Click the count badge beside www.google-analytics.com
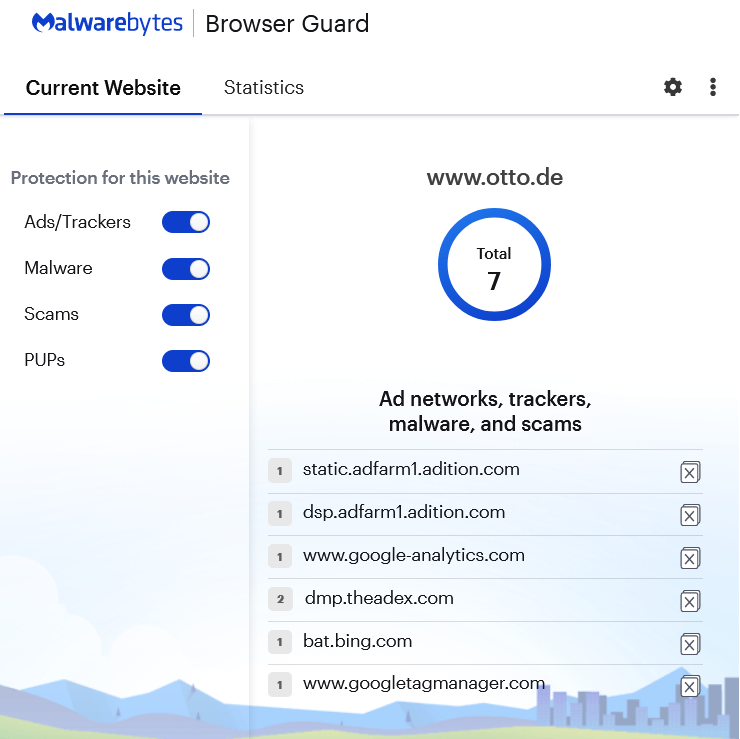 tap(280, 556)
